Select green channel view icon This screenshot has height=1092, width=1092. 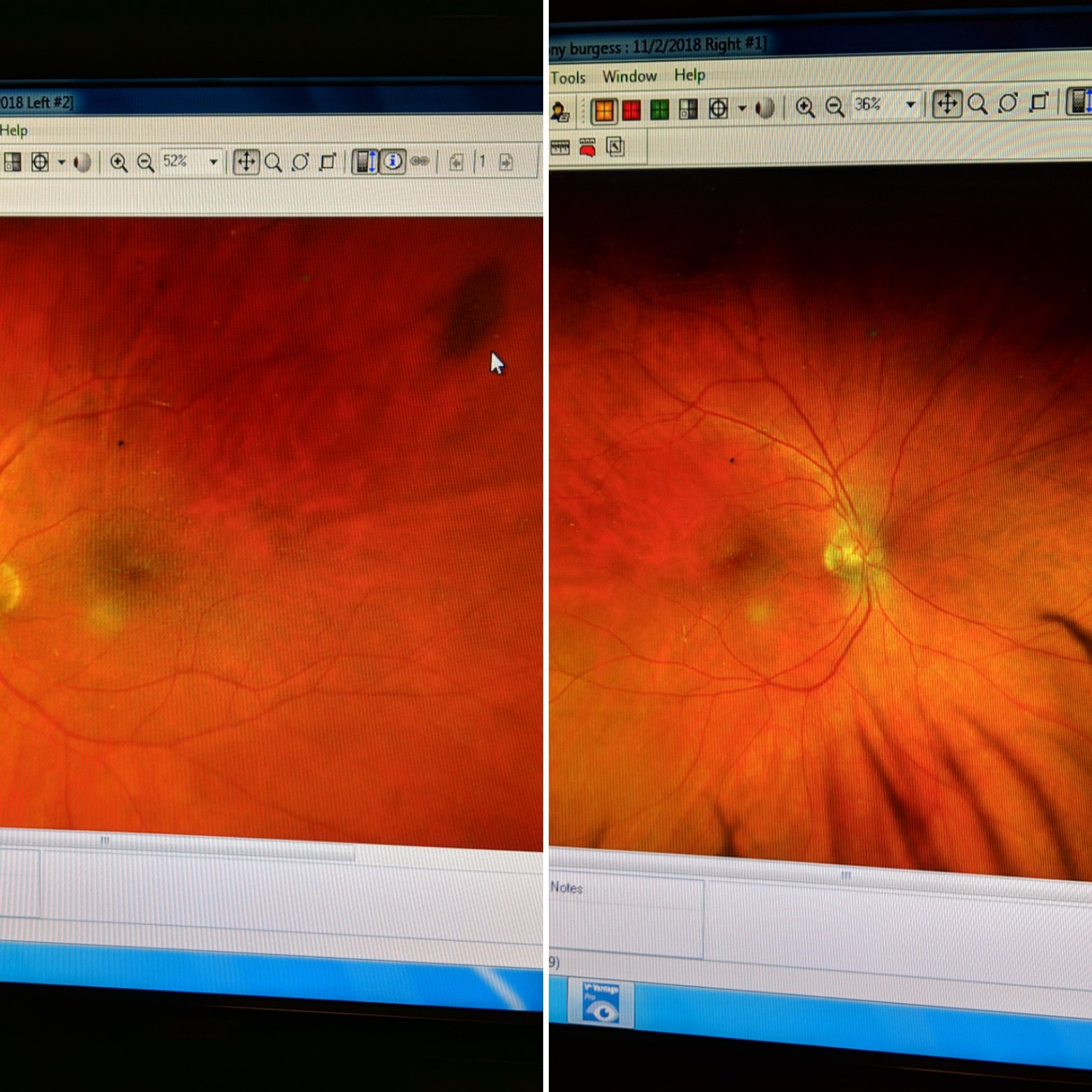pyautogui.click(x=659, y=110)
